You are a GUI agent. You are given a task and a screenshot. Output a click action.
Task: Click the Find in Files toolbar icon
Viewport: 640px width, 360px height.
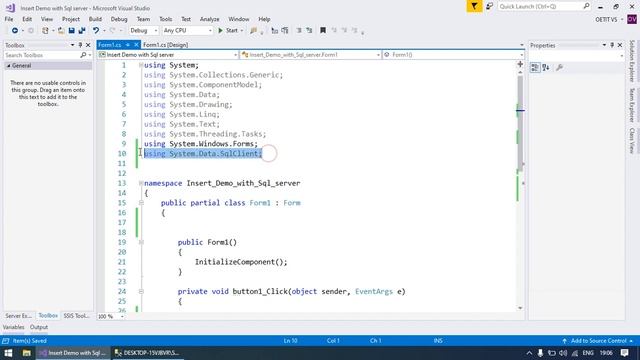coord(253,31)
